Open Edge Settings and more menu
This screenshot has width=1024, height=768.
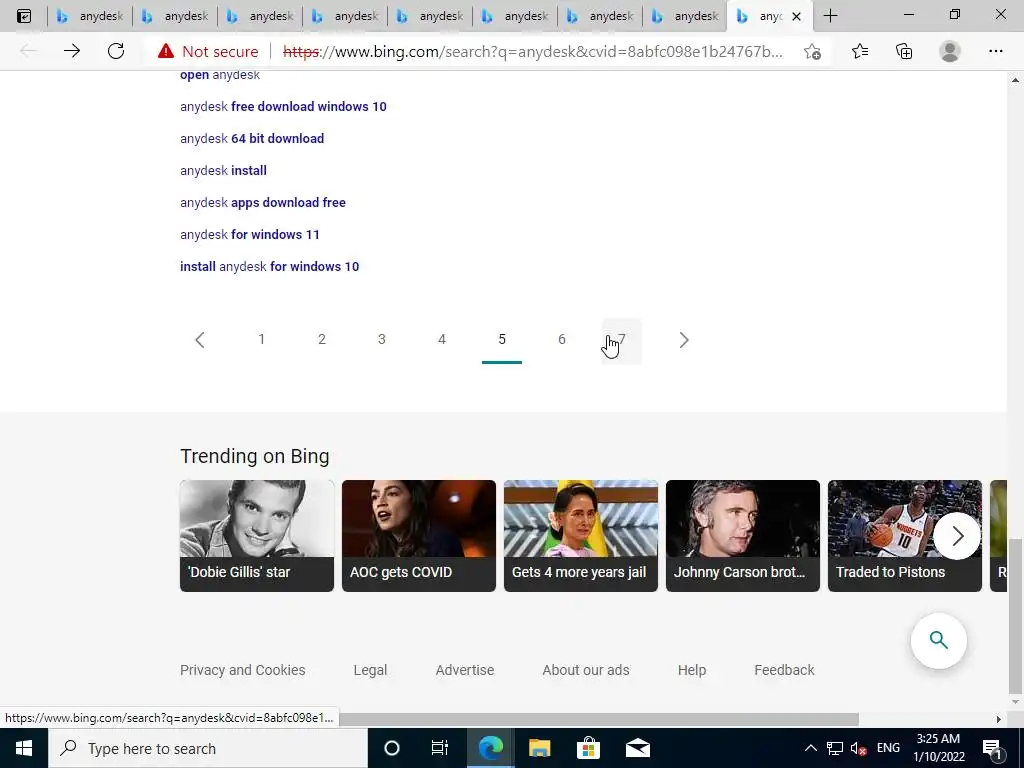[x=995, y=51]
